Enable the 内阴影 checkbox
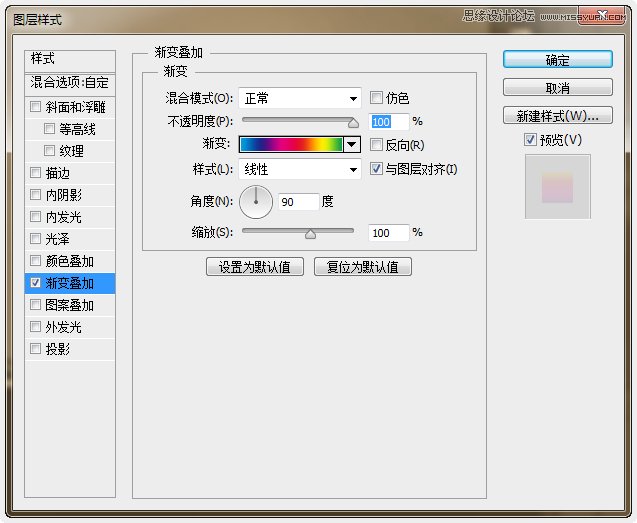 click(x=35, y=195)
